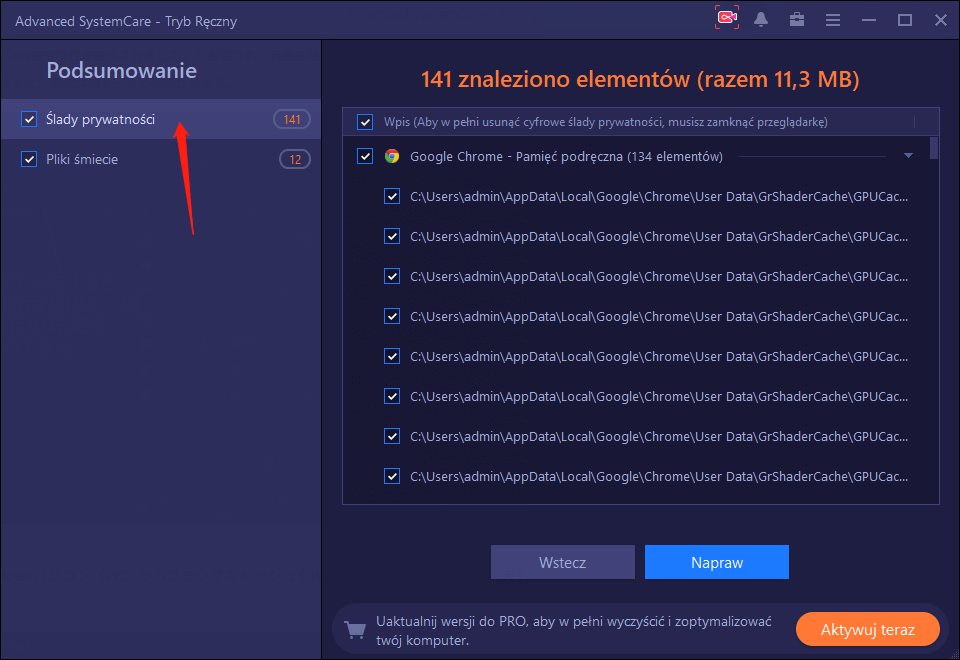Image resolution: width=960 pixels, height=660 pixels.
Task: Click the Google Chrome Pamięć podręczna row label
Action: tap(566, 157)
